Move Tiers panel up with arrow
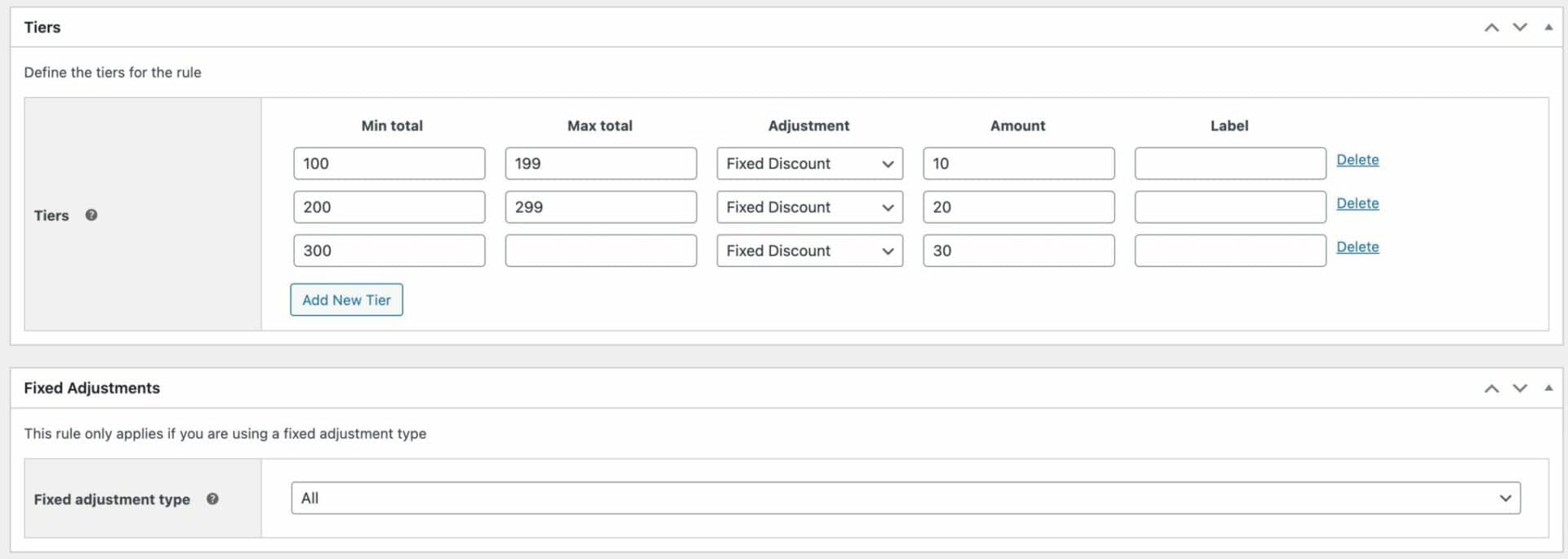The width and height of the screenshot is (1568, 559). click(x=1491, y=27)
